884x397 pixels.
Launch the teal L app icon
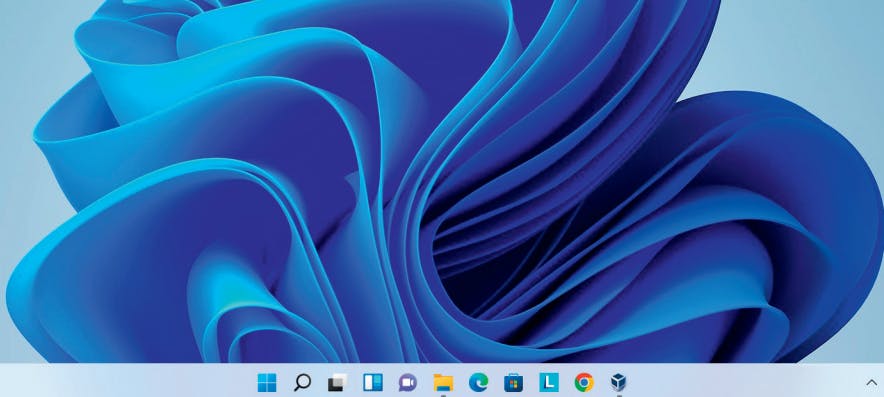[549, 382]
